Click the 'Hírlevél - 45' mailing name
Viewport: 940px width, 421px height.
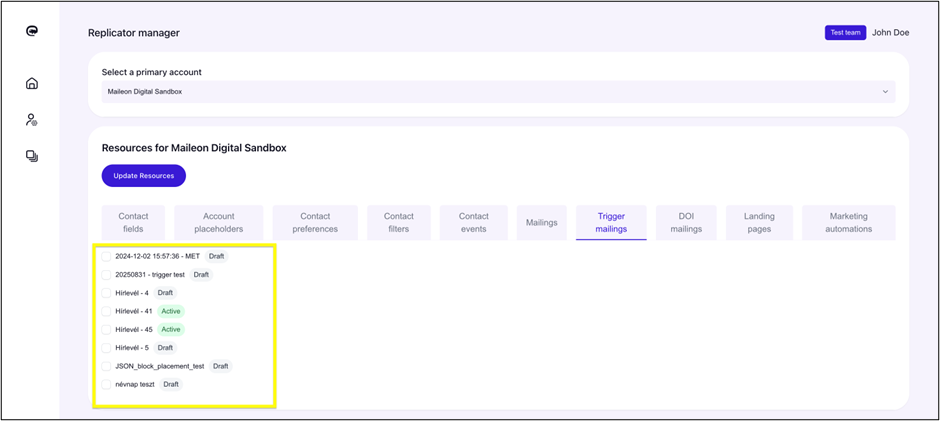click(x=134, y=329)
